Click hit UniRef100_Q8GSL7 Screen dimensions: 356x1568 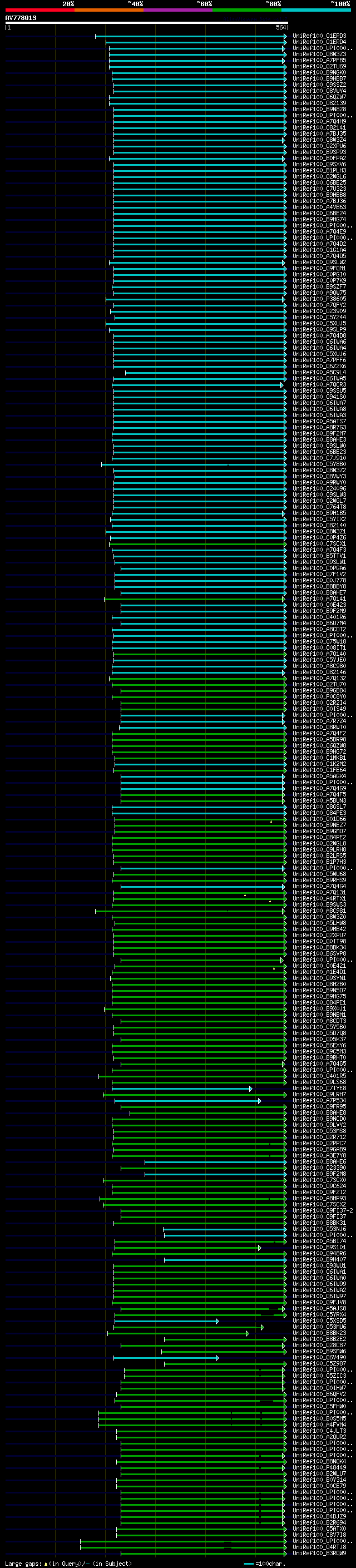319,807
